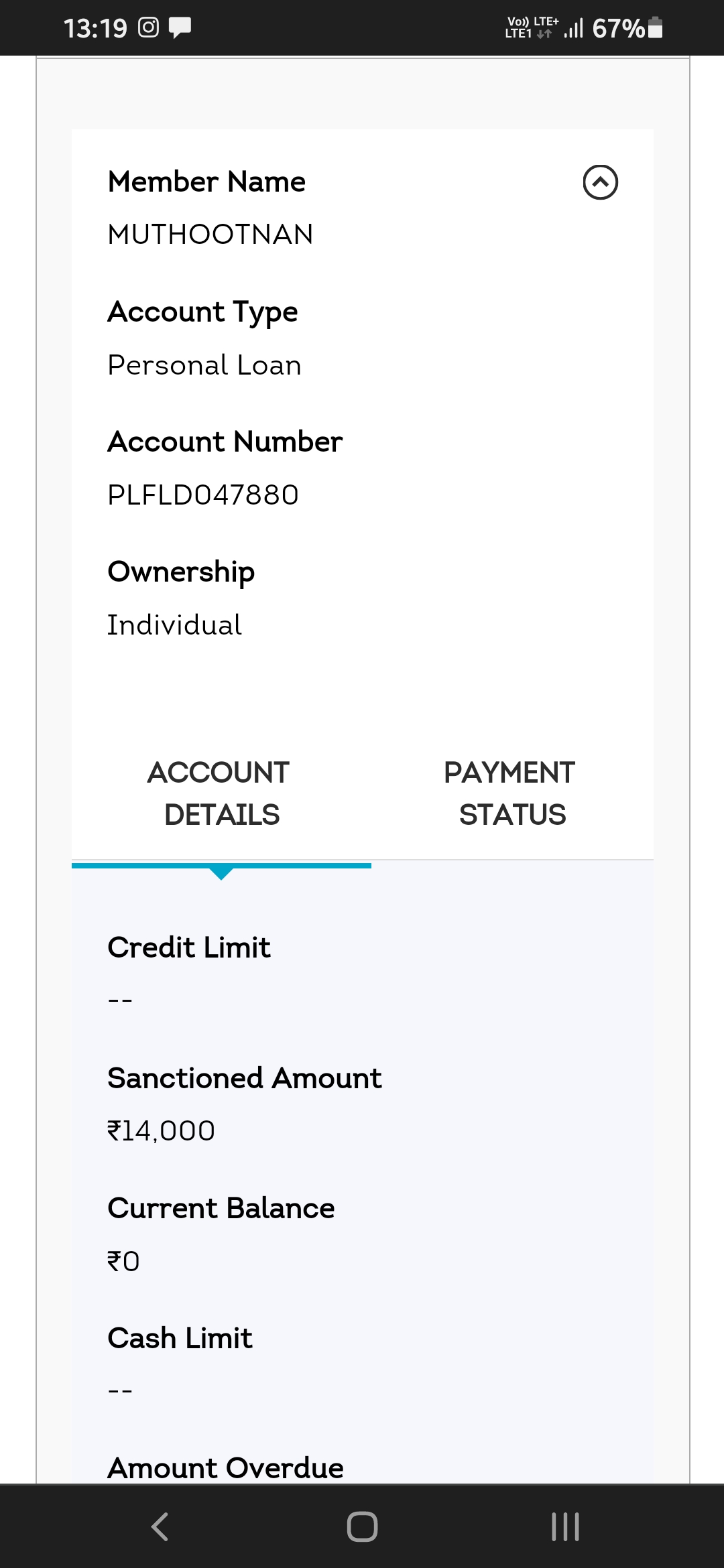Tap the LTE network indicator icon

[532, 27]
